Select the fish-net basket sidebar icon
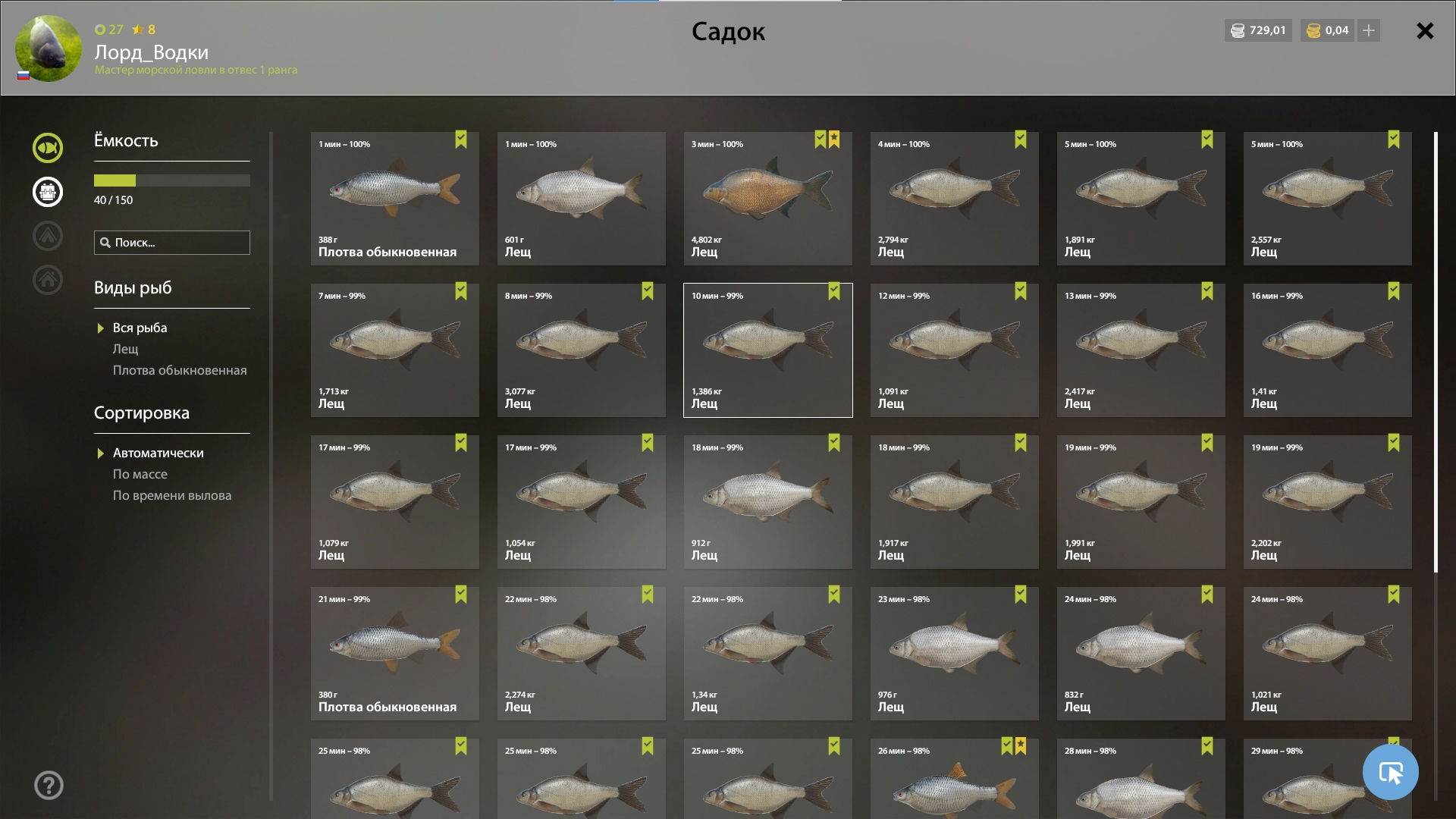Screen dimensions: 1456x819 [x=47, y=192]
